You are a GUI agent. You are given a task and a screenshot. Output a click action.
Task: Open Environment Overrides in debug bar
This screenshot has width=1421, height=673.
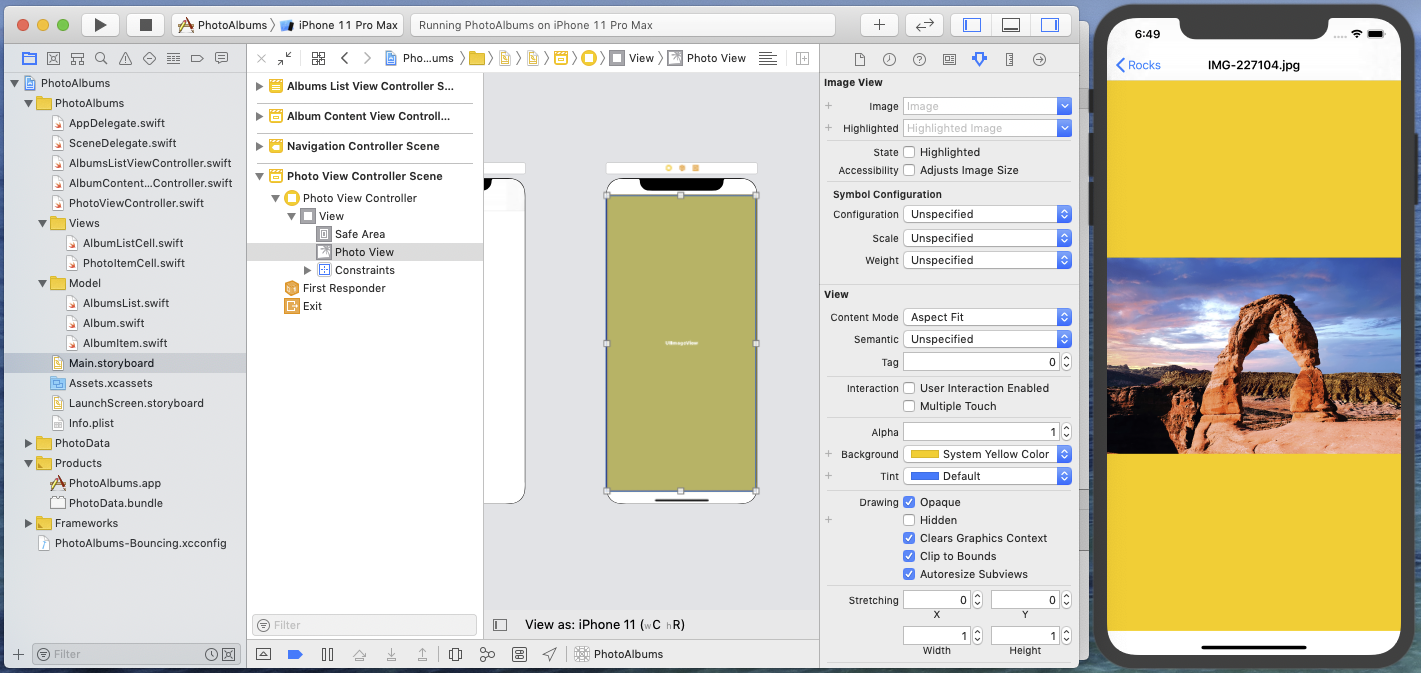pyautogui.click(x=519, y=654)
